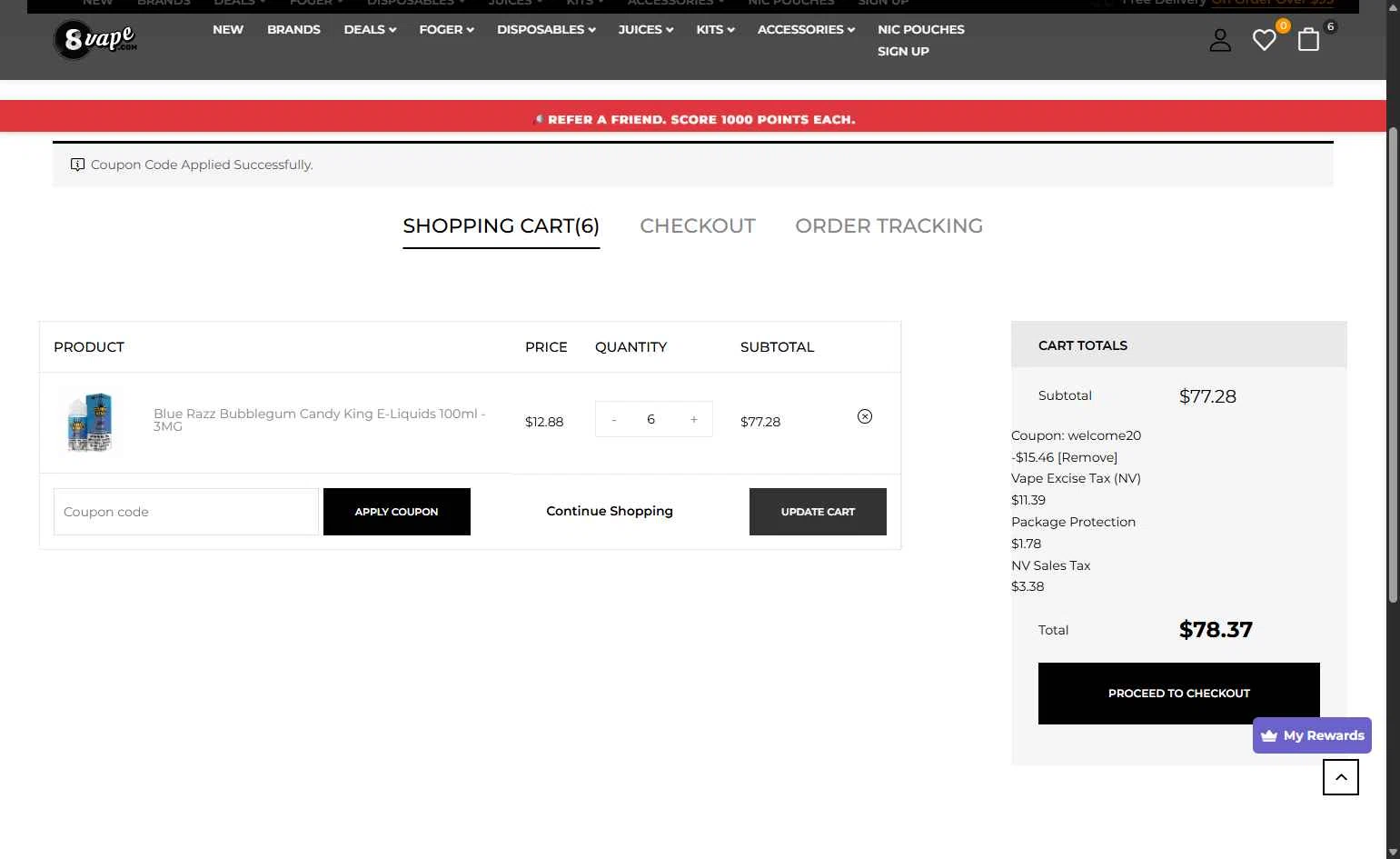The image size is (1400, 859).
Task: Expand the Juices dropdown menu
Action: tap(646, 29)
